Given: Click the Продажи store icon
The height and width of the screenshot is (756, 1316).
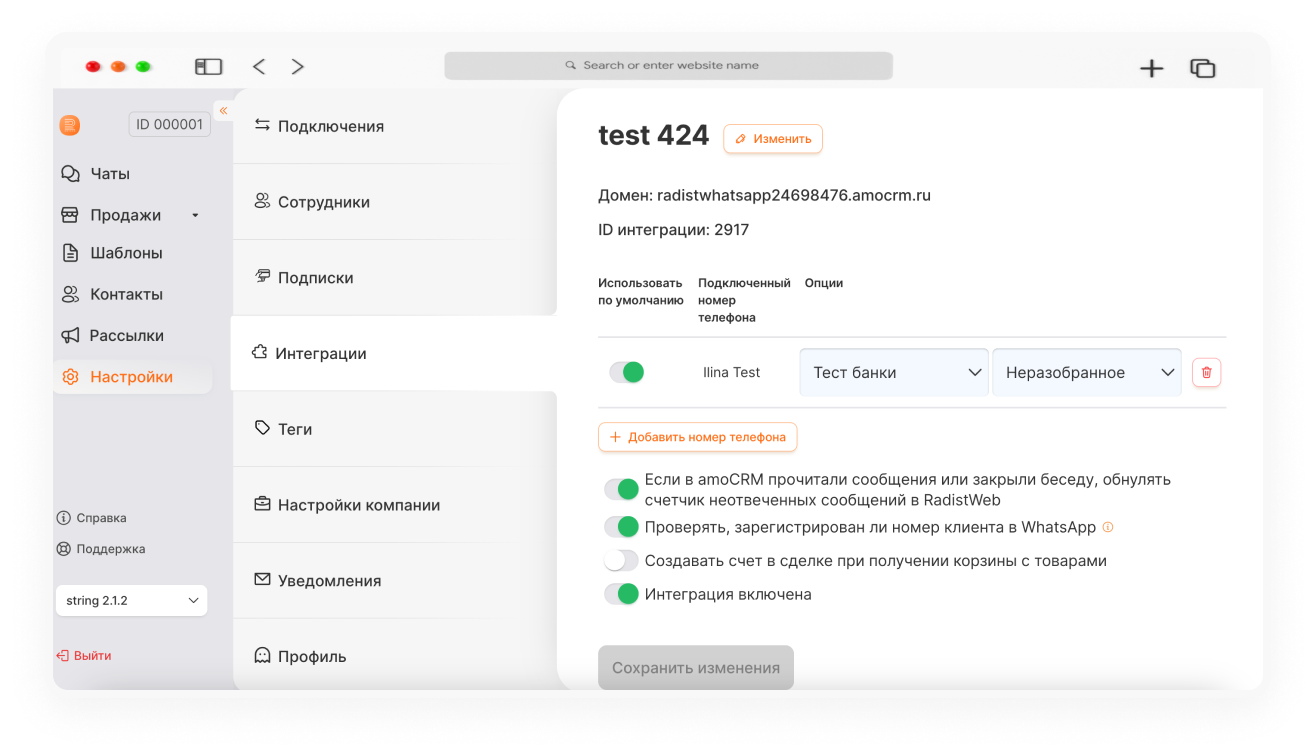Looking at the screenshot, I should [70, 215].
